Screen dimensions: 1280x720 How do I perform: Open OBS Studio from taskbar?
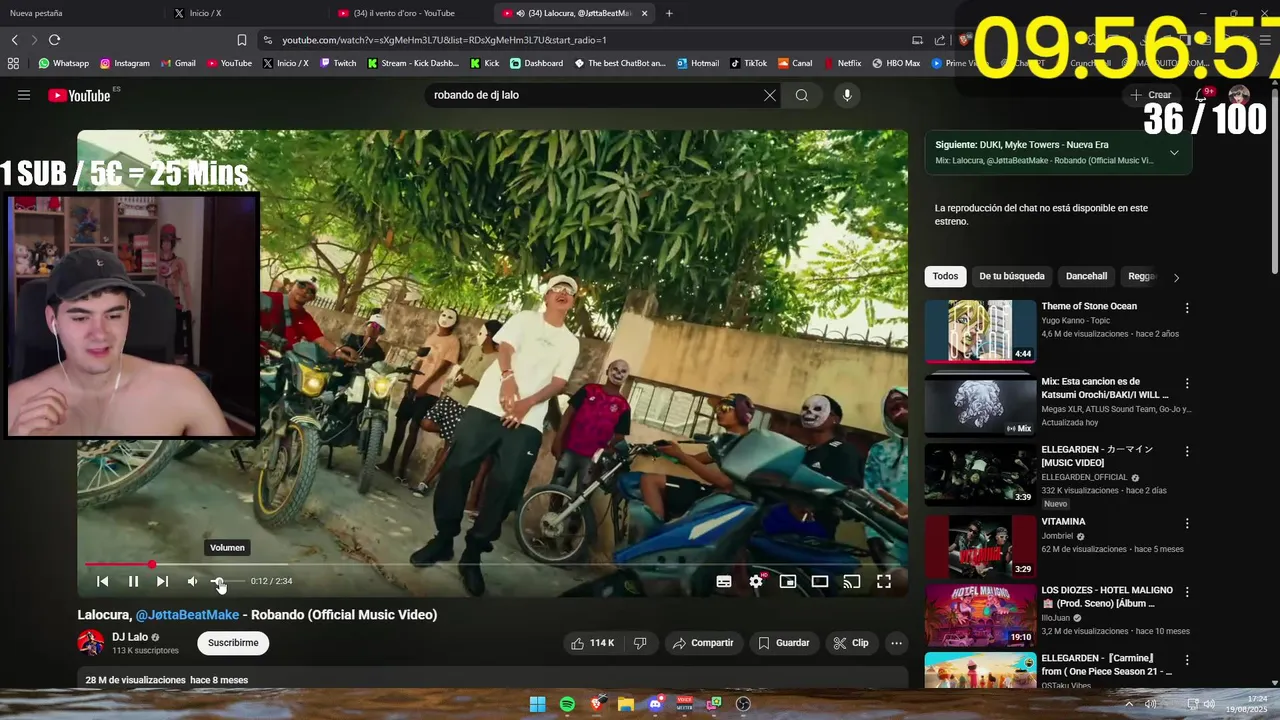click(x=743, y=704)
